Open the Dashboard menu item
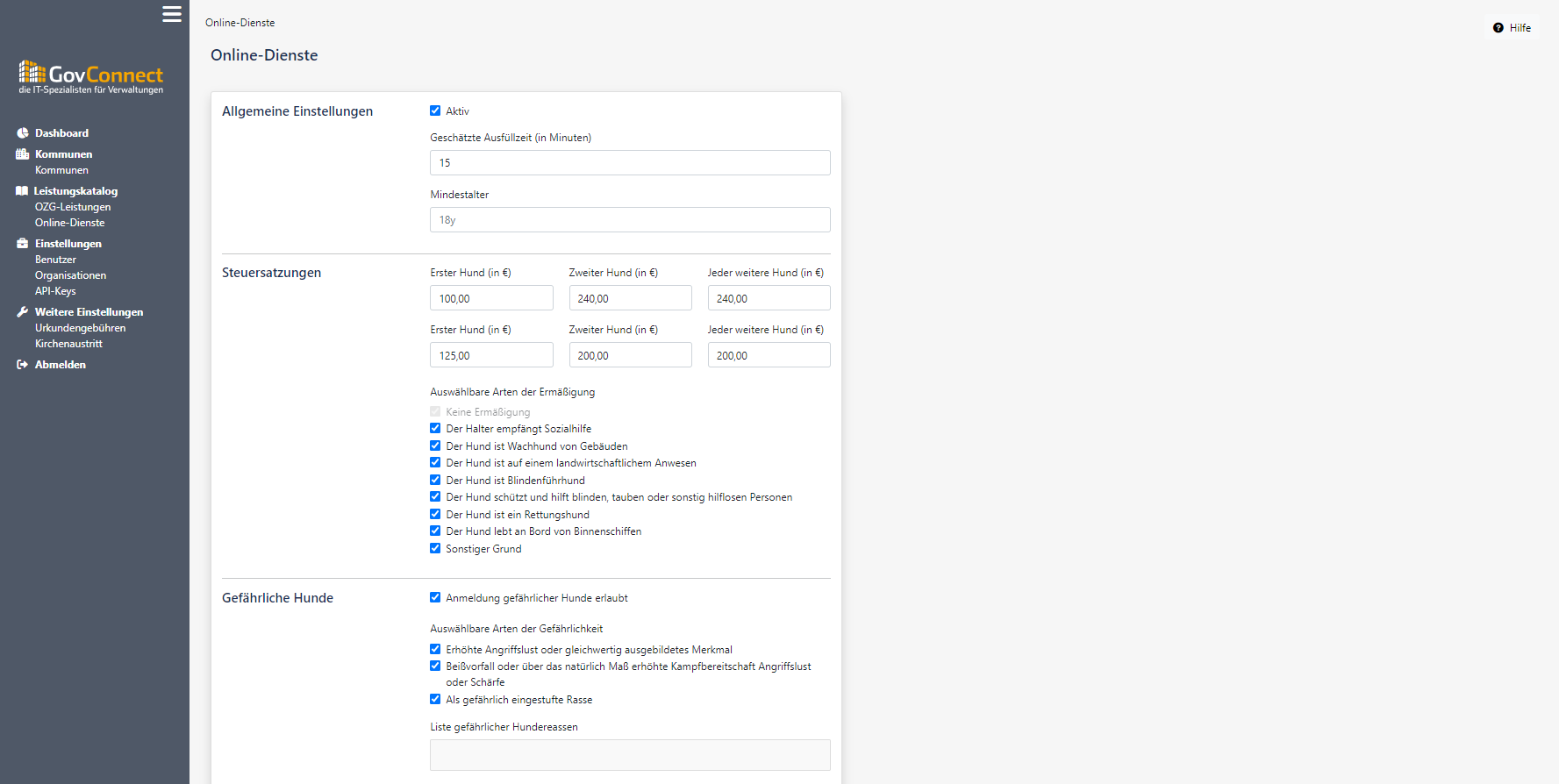1559x784 pixels. pos(61,133)
